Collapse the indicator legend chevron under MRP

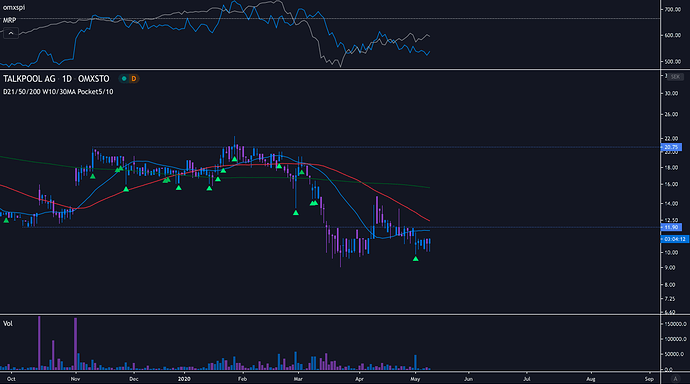point(11,33)
